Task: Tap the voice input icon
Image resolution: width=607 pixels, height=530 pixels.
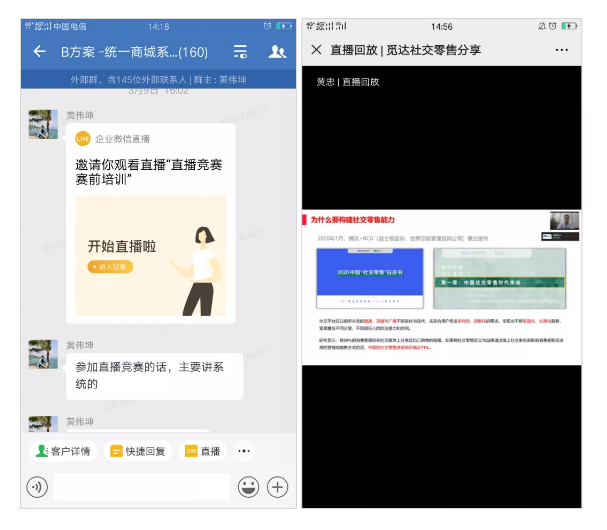Action: click(x=37, y=487)
